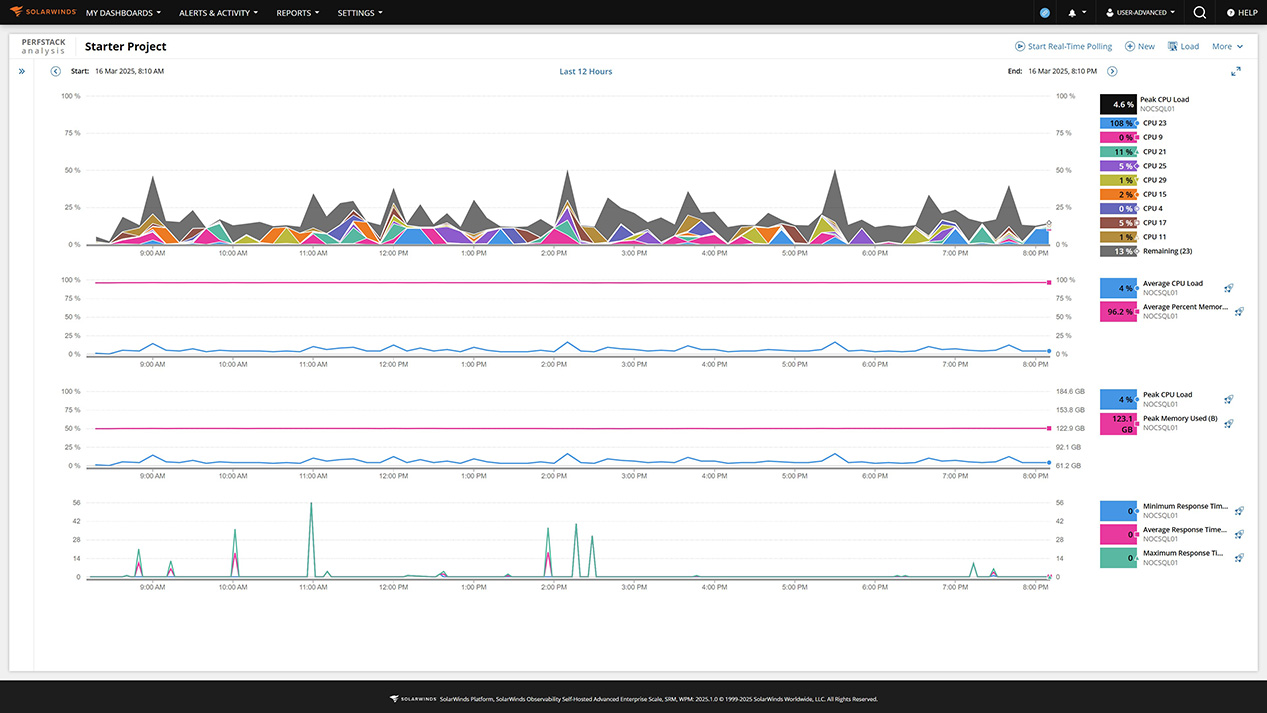This screenshot has width=1267, height=713.
Task: Open the USER-ADVANCED account dropdown
Action: pyautogui.click(x=1140, y=12)
